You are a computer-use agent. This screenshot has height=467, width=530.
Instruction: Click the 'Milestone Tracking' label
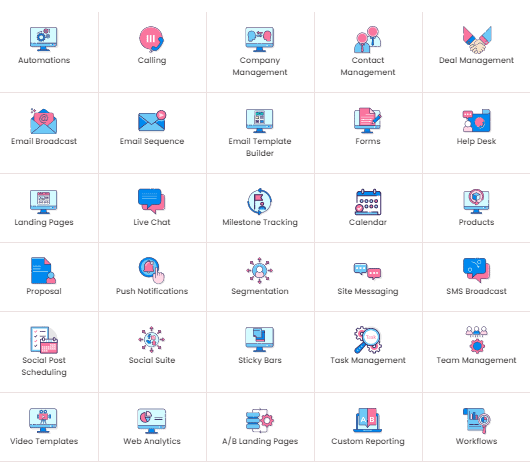(260, 223)
